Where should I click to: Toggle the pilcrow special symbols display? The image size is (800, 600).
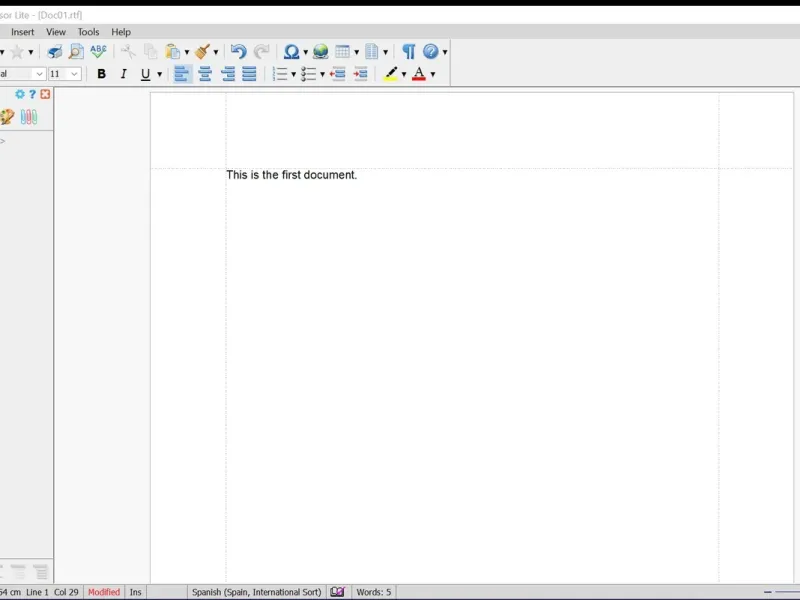(x=408, y=52)
